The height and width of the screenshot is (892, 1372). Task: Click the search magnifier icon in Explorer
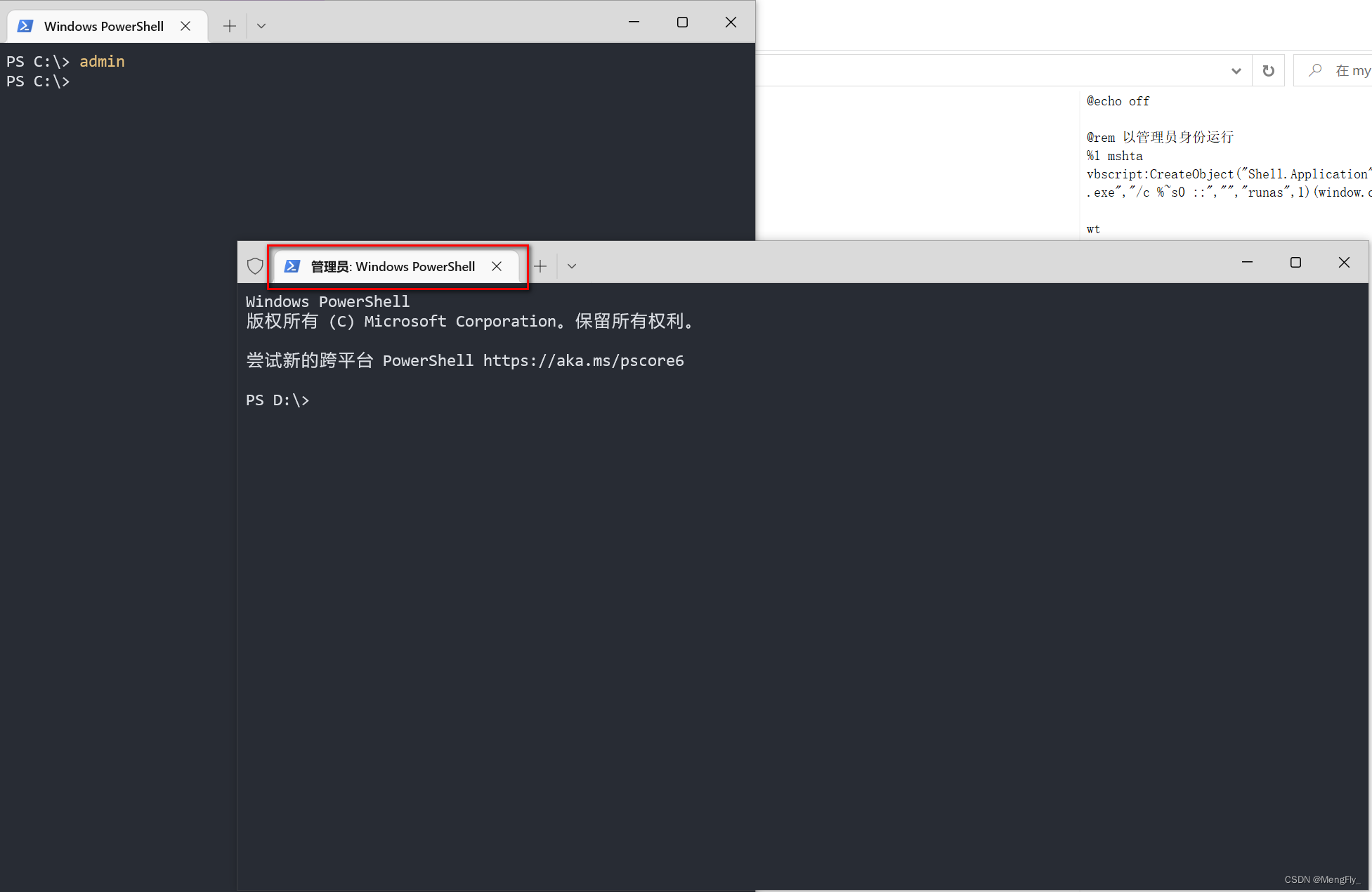coord(1315,70)
